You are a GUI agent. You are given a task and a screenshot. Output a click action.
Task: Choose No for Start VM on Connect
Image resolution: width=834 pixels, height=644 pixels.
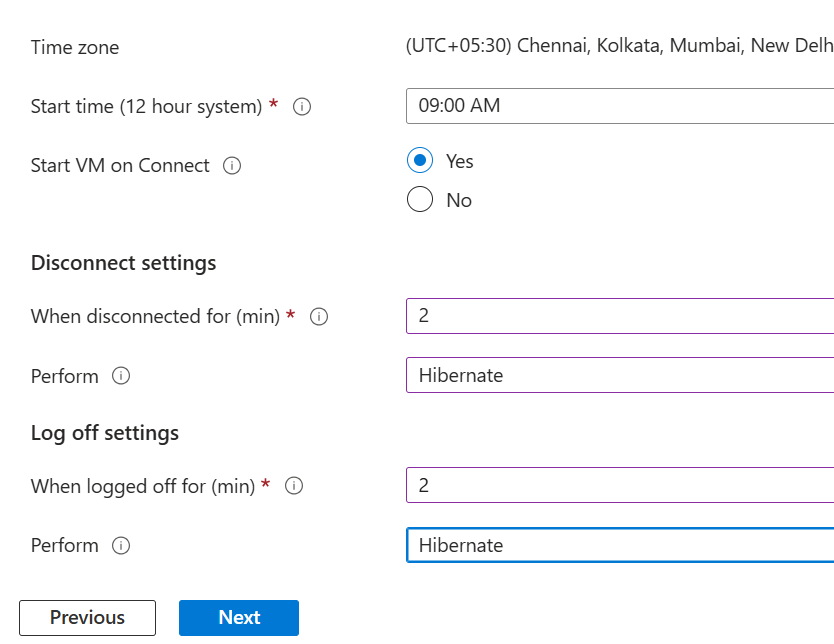(x=420, y=199)
